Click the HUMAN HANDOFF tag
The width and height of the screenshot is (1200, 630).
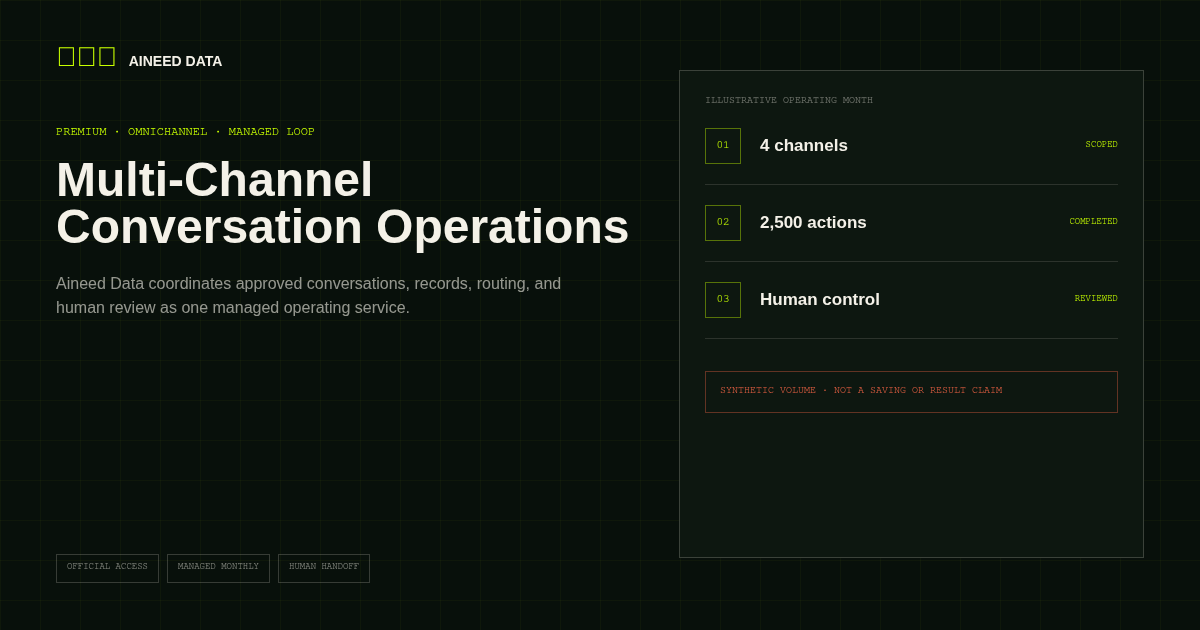324,568
